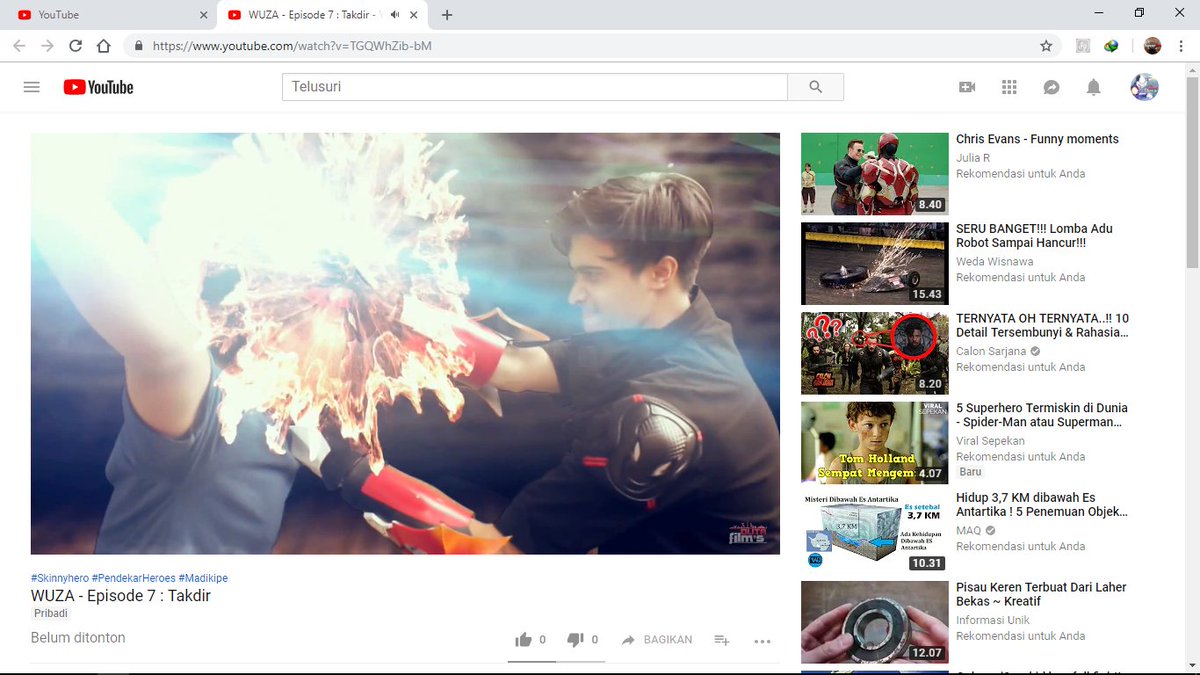Image resolution: width=1200 pixels, height=675 pixels.
Task: Open the messages share bubble icon
Action: coord(1051,87)
